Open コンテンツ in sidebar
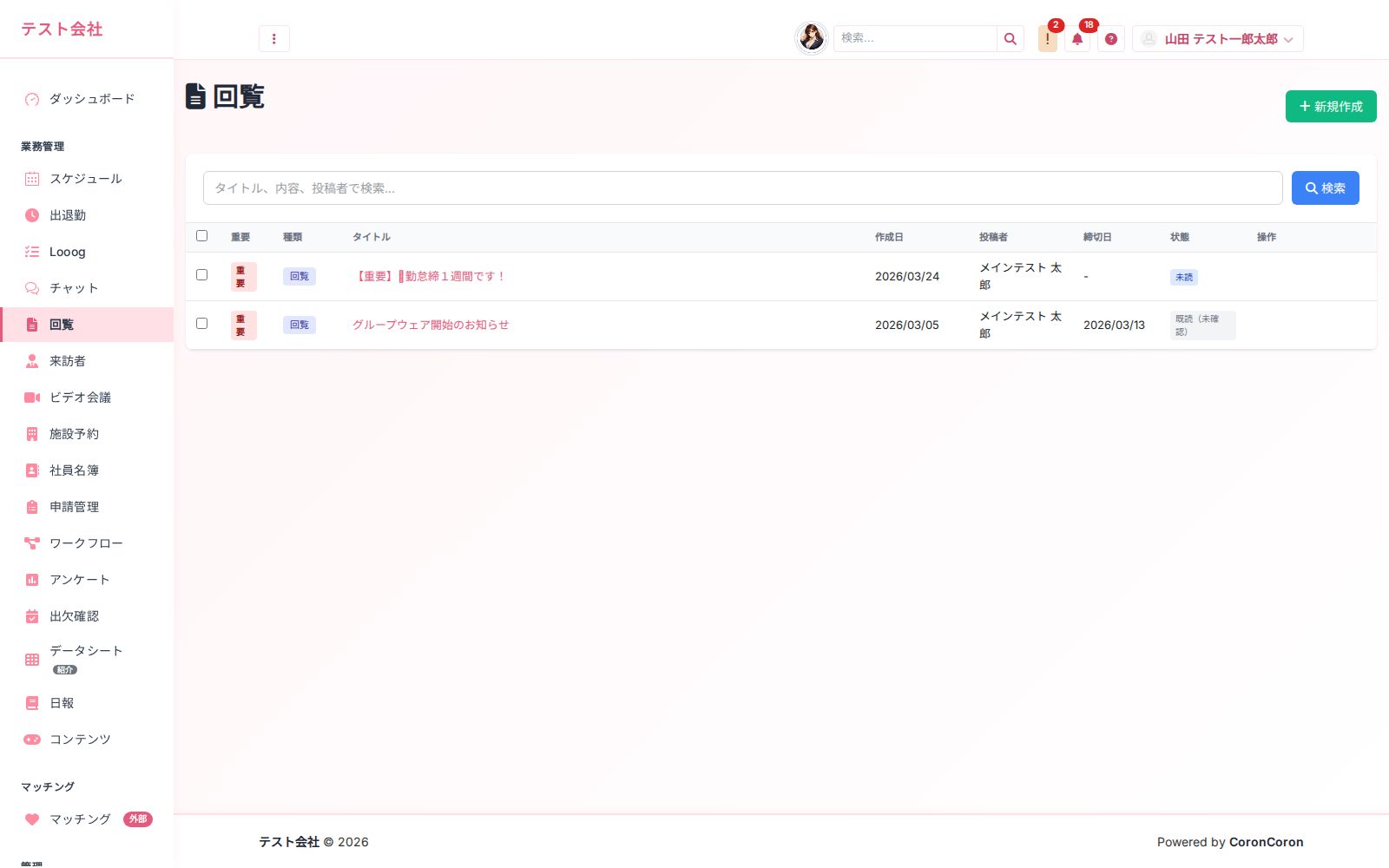 (x=87, y=740)
